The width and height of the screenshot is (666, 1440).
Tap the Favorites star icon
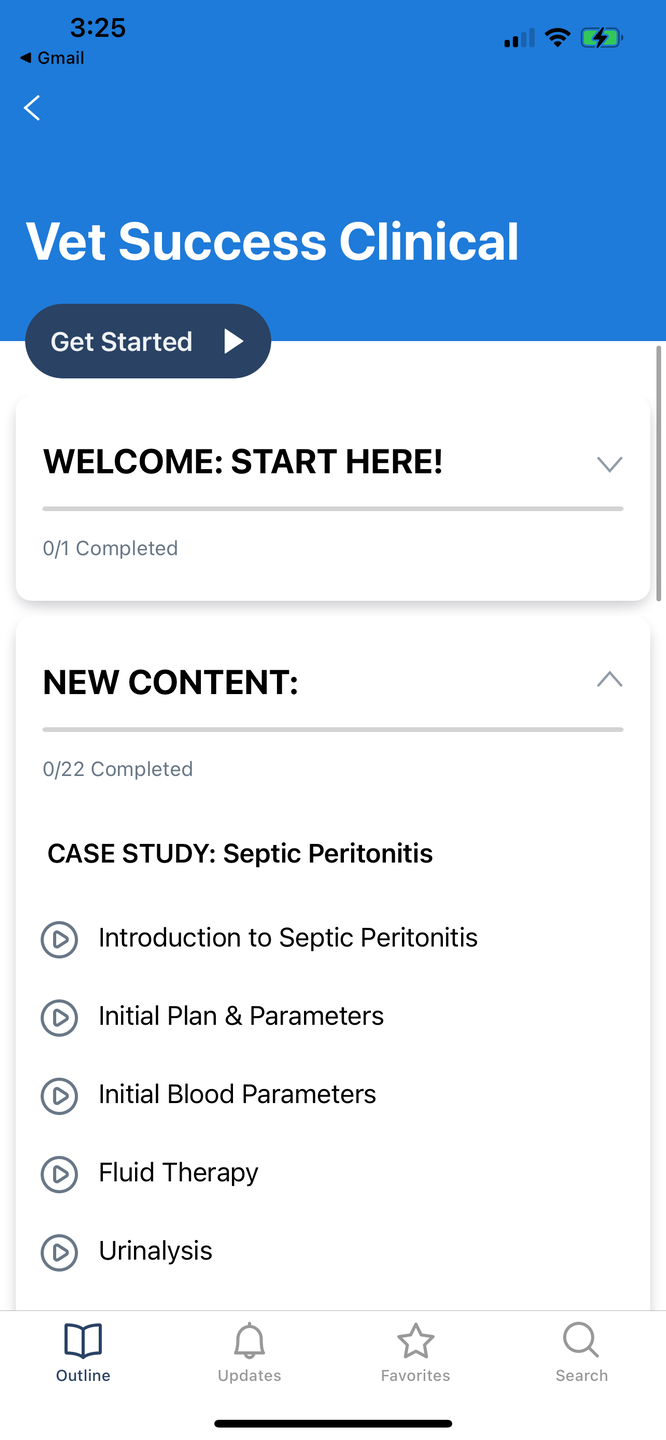tap(415, 1342)
